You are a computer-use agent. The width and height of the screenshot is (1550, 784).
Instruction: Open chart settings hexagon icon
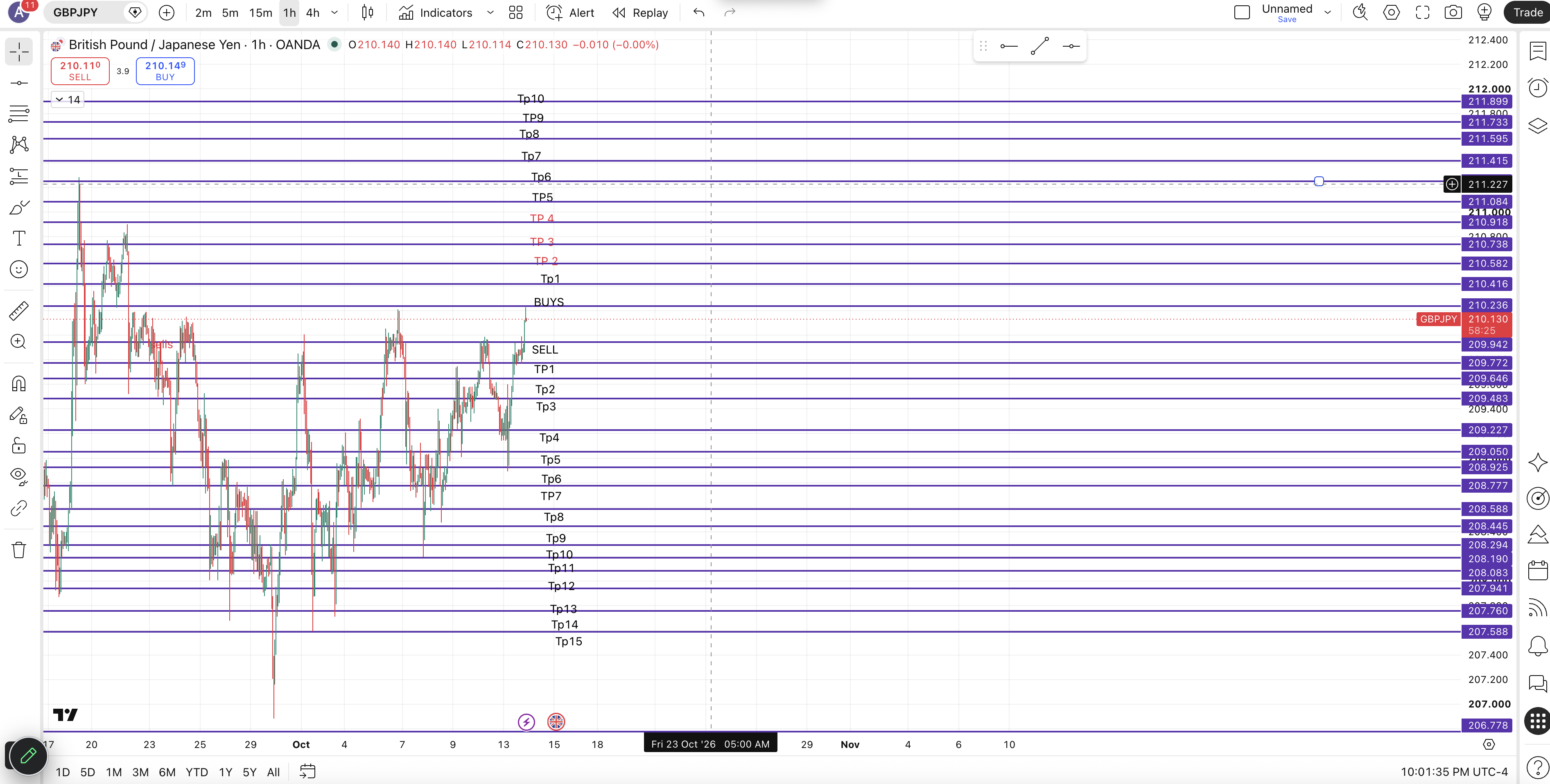(x=1391, y=13)
